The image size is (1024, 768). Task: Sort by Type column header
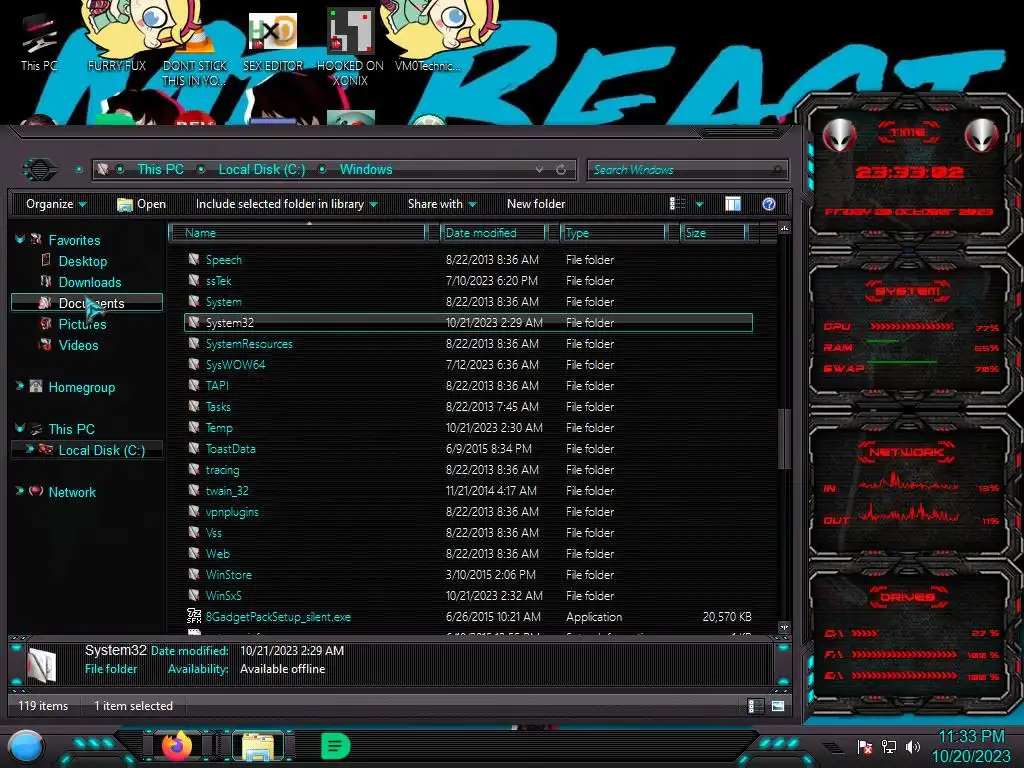pyautogui.click(x=613, y=233)
